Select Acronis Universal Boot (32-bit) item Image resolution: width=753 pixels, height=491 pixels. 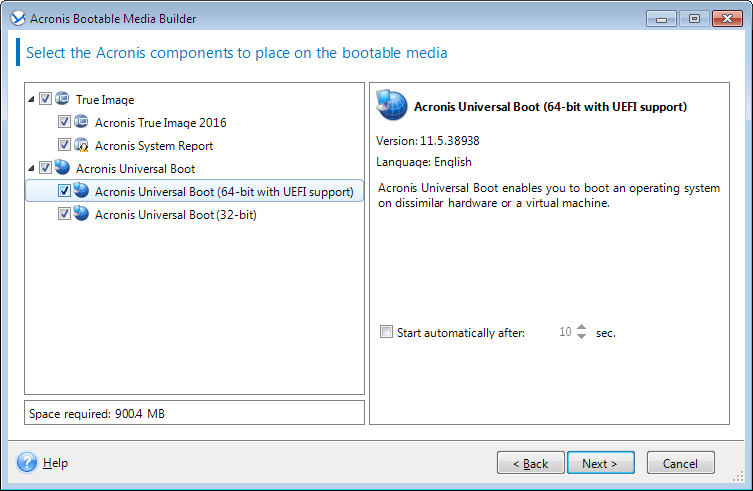(175, 214)
